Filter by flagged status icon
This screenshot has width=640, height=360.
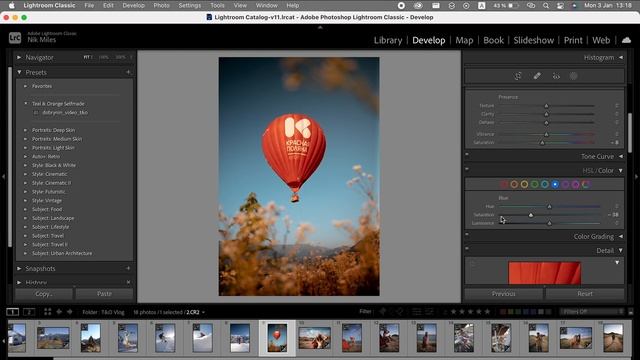(x=382, y=311)
